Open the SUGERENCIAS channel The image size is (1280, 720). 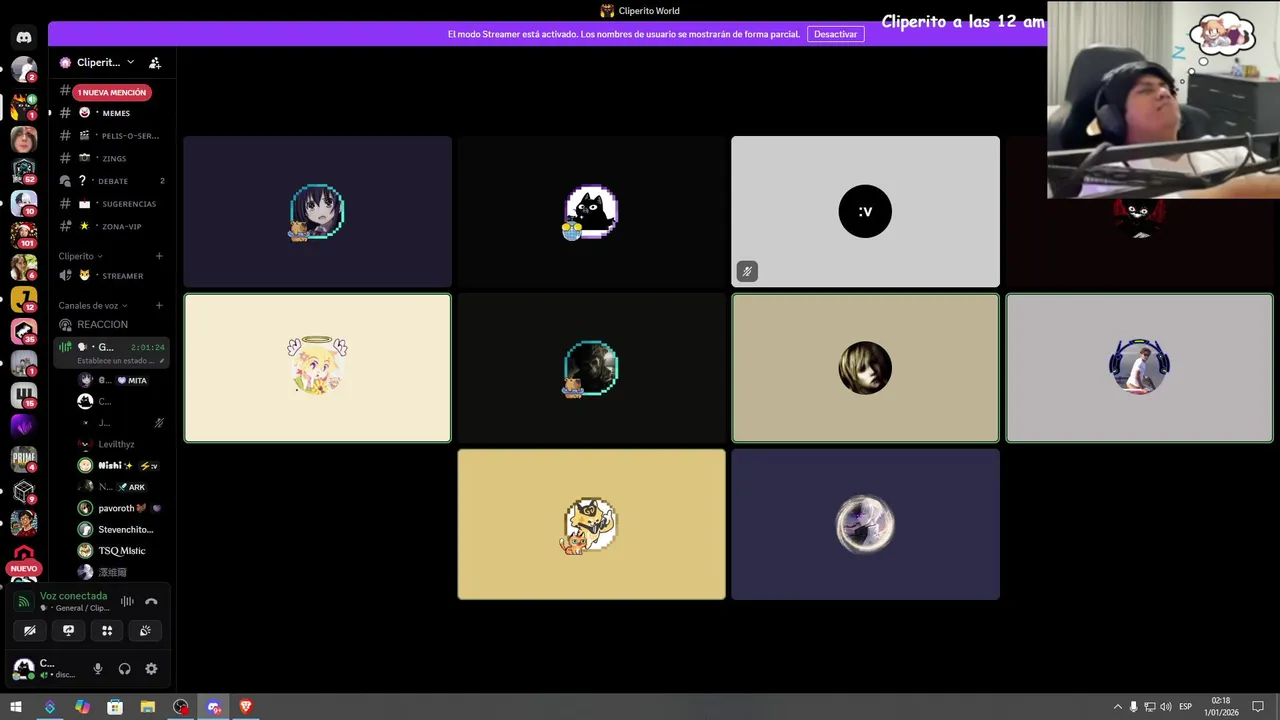tap(112, 204)
